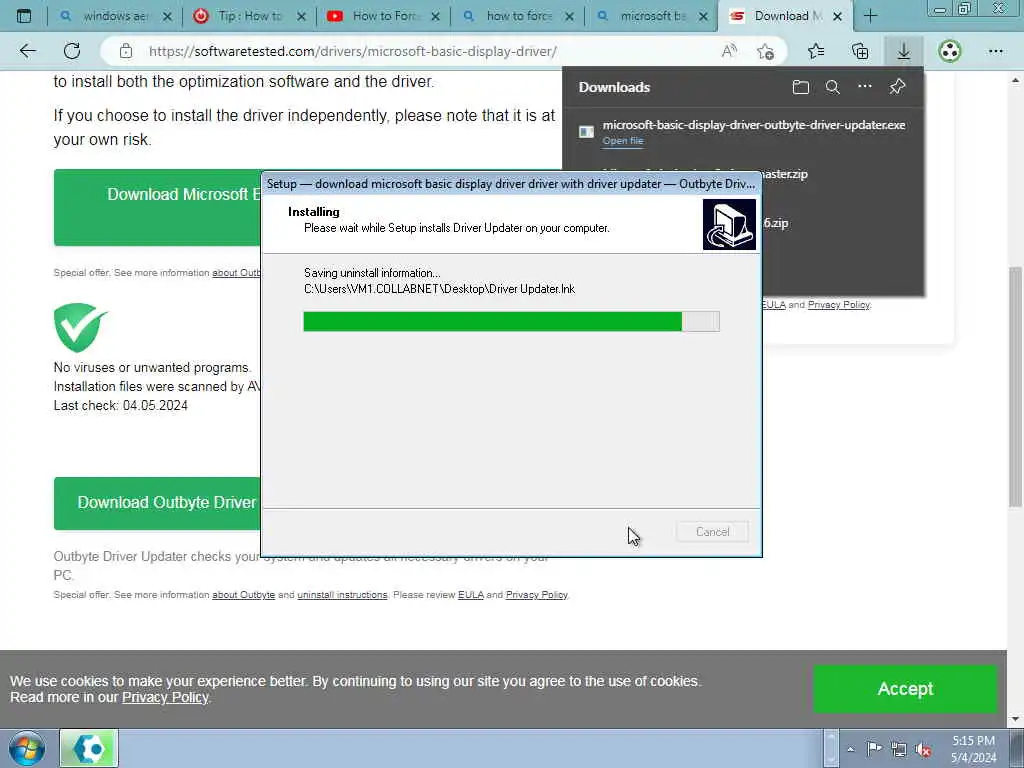Open network tray icon
The width and height of the screenshot is (1024, 768).
[x=899, y=749]
